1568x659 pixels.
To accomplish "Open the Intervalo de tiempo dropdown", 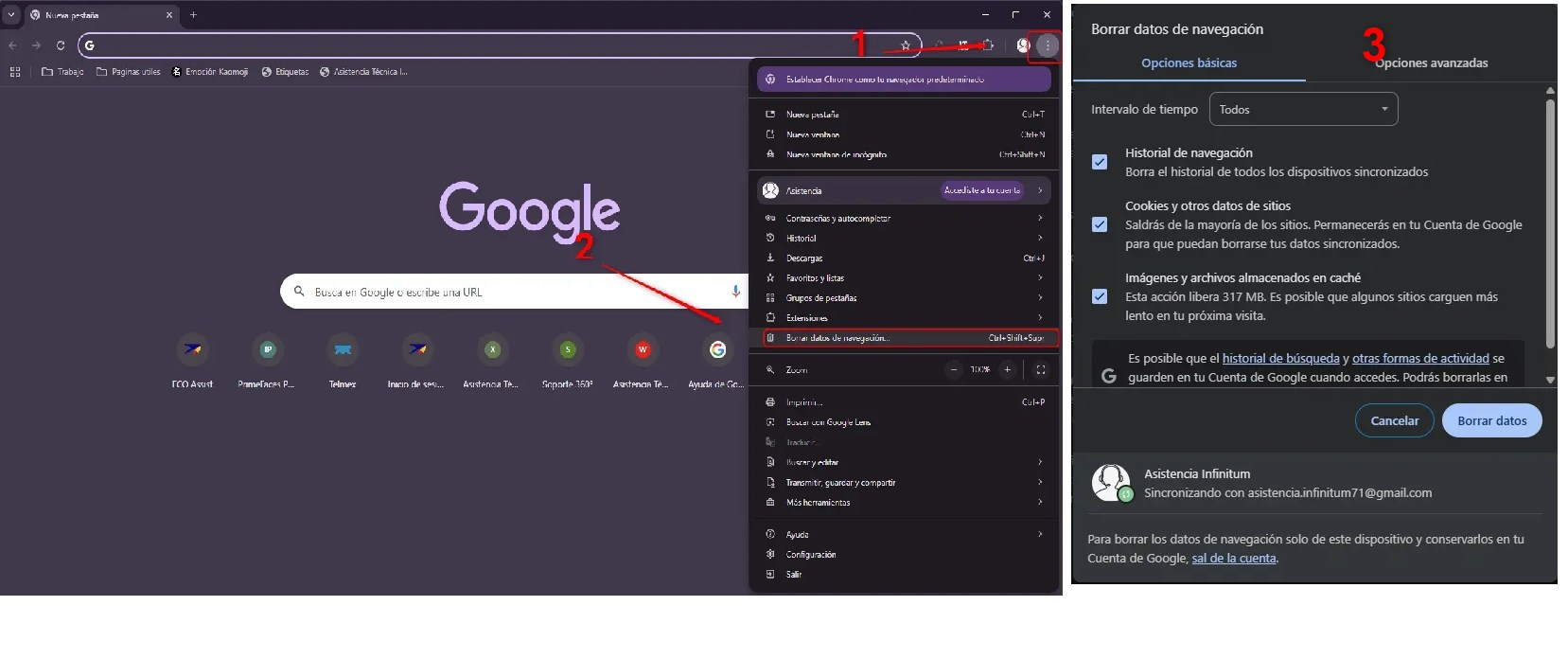I will [x=1303, y=110].
